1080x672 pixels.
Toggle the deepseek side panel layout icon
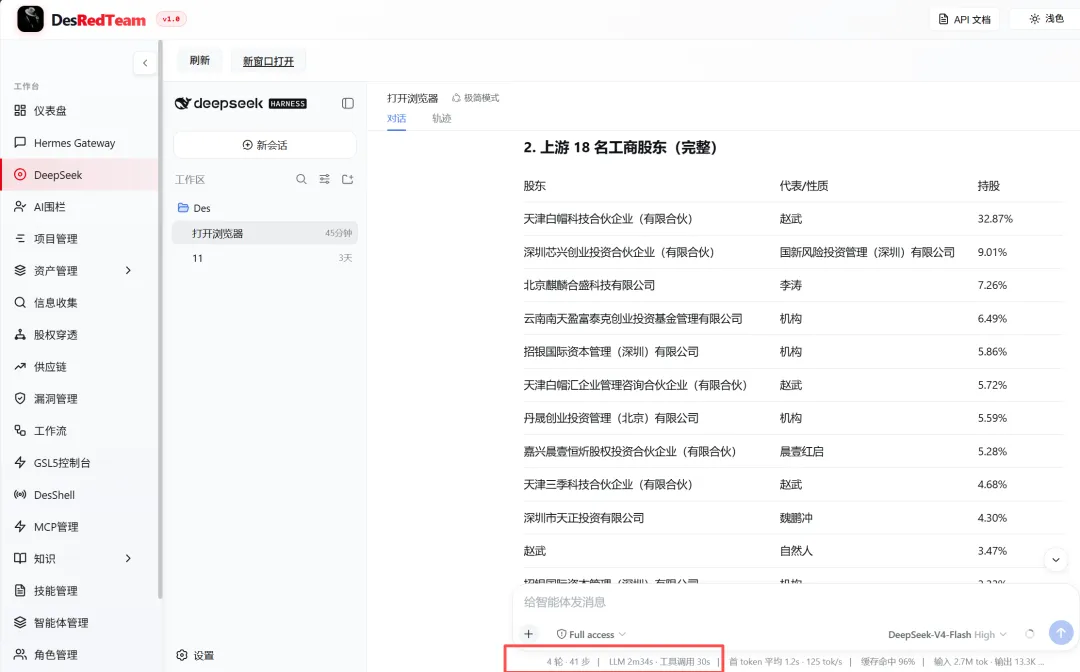click(348, 103)
